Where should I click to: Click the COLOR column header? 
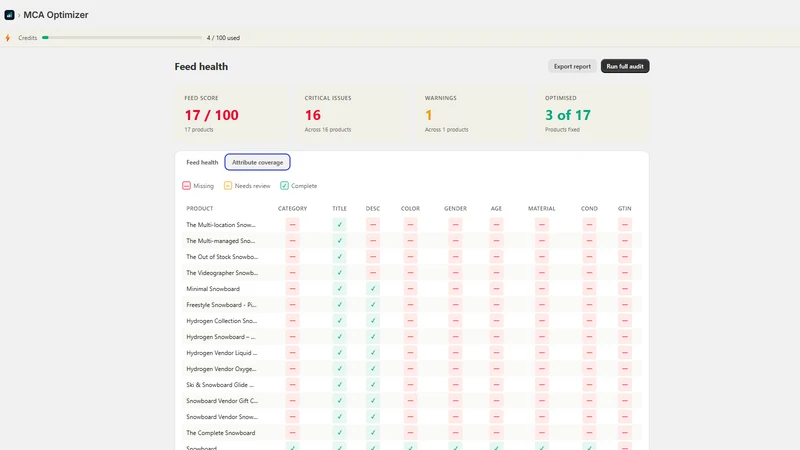[x=410, y=209]
